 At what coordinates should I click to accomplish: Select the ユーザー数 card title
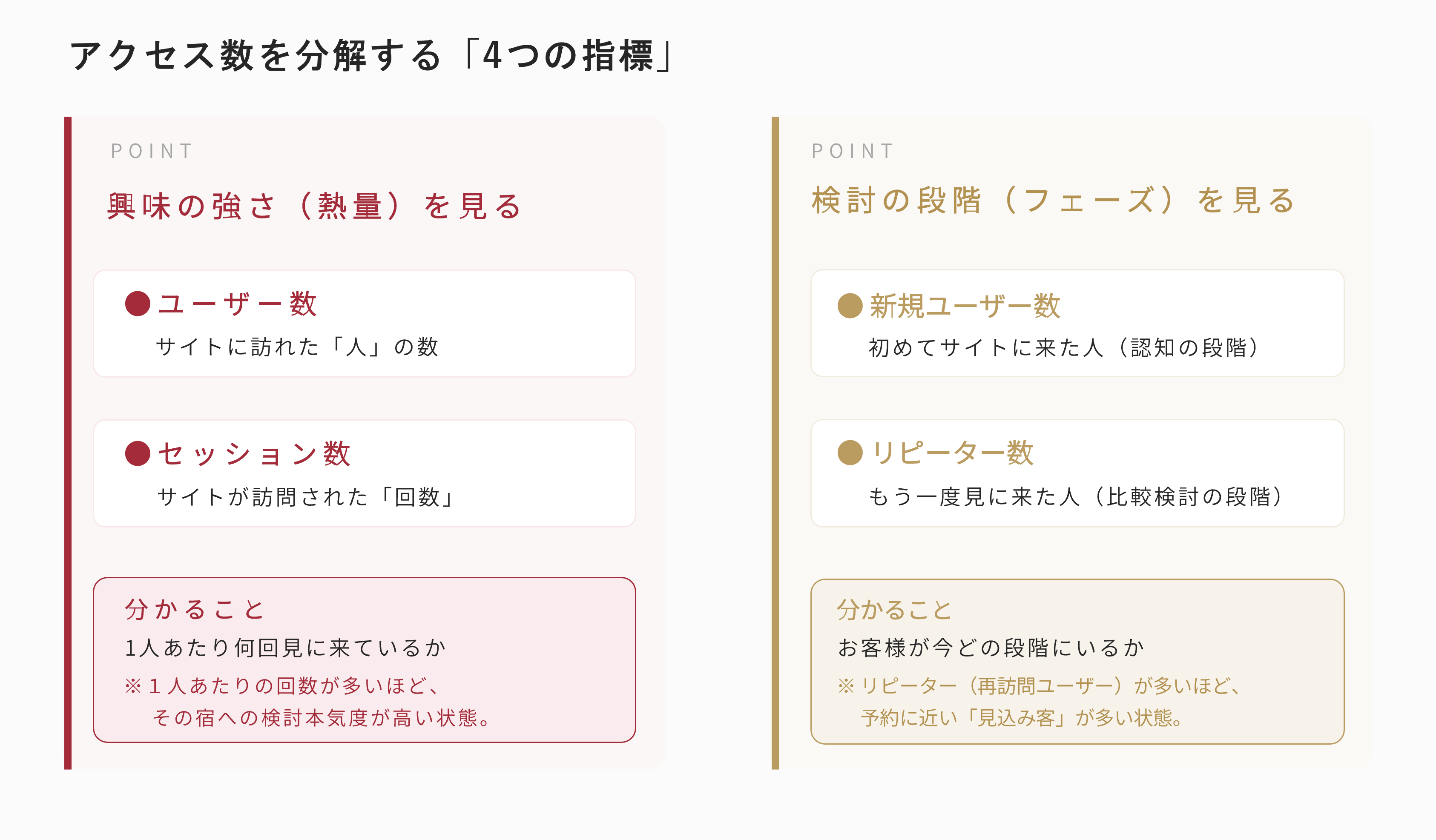[x=237, y=304]
